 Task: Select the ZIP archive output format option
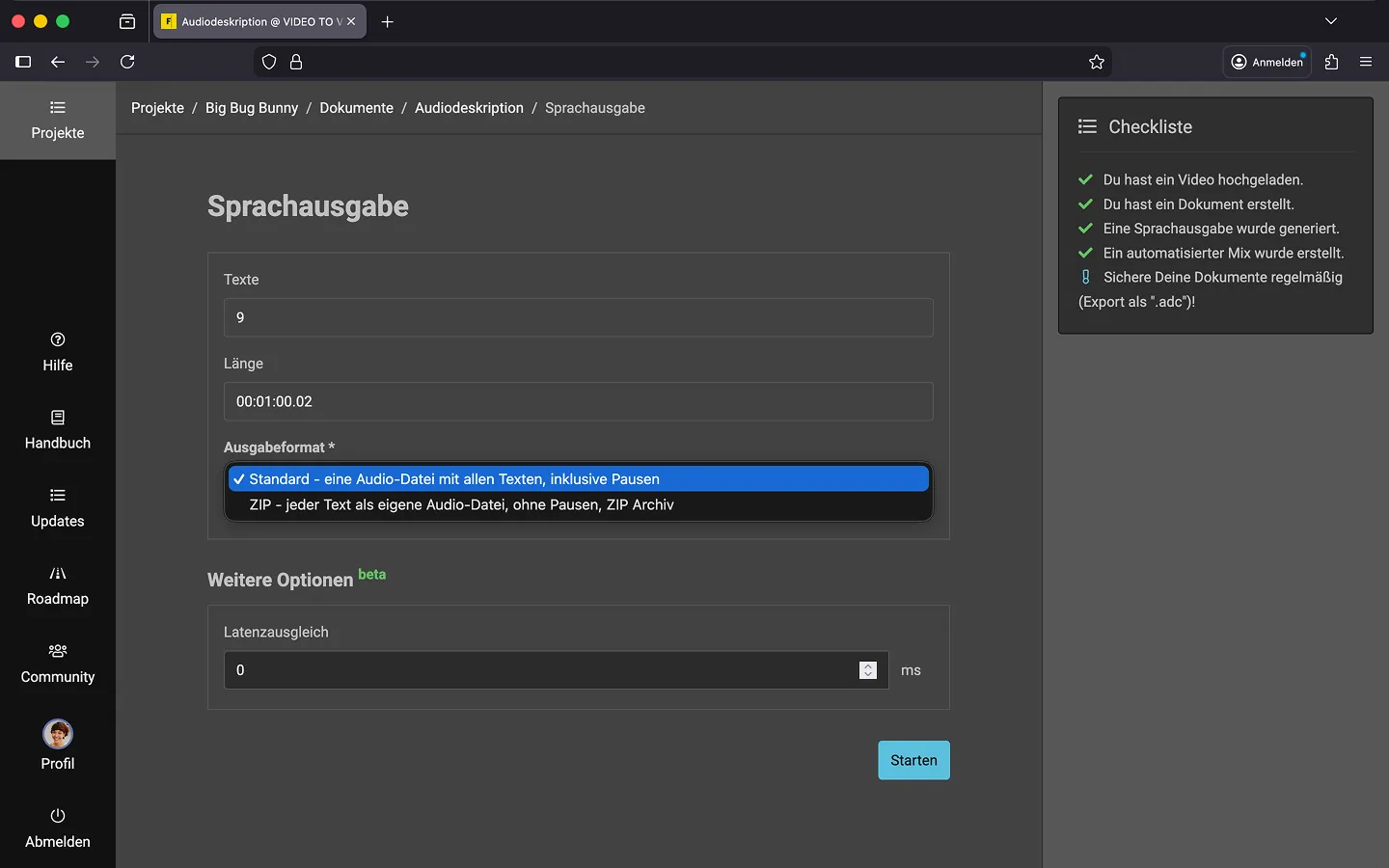(461, 504)
